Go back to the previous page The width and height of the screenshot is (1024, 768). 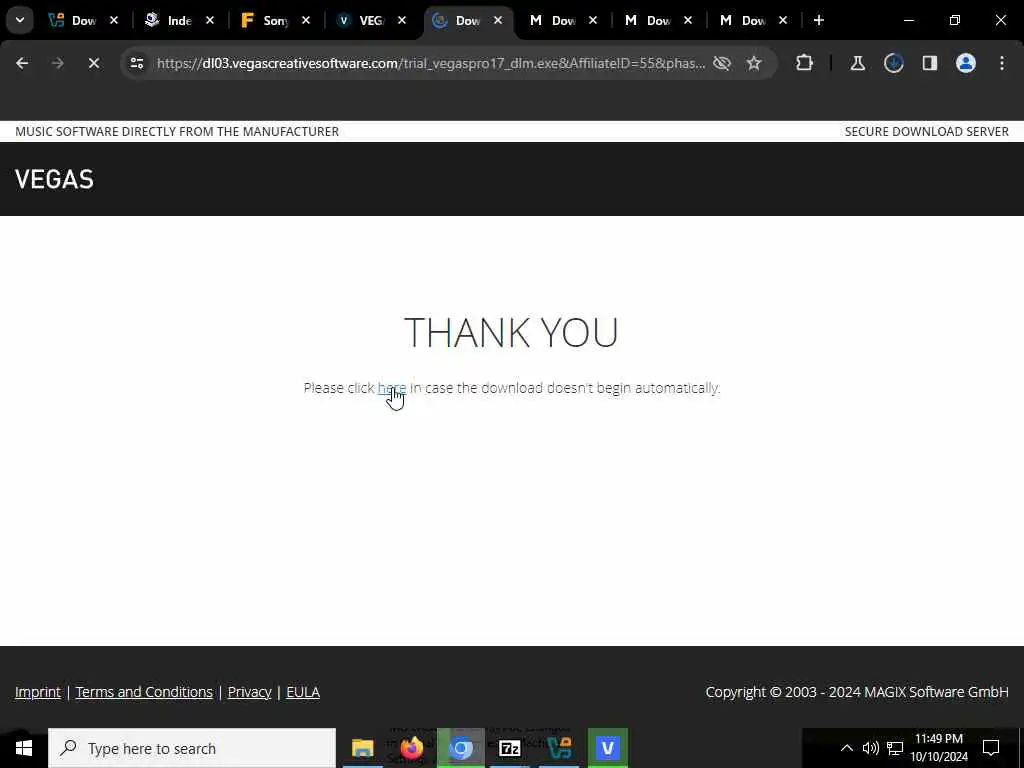tap(22, 63)
